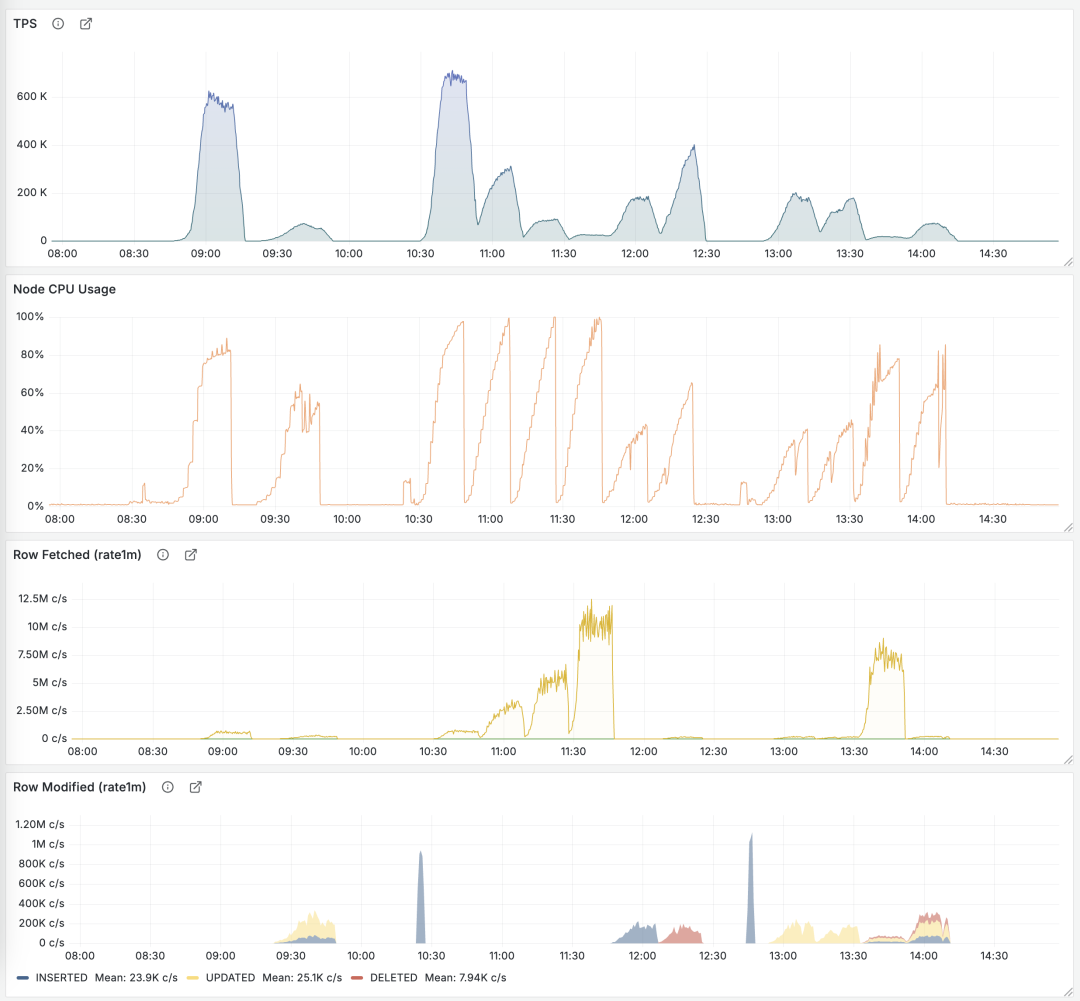Open the Row Modified (rate1m) title menu
This screenshot has height=1001, width=1080.
[79, 787]
